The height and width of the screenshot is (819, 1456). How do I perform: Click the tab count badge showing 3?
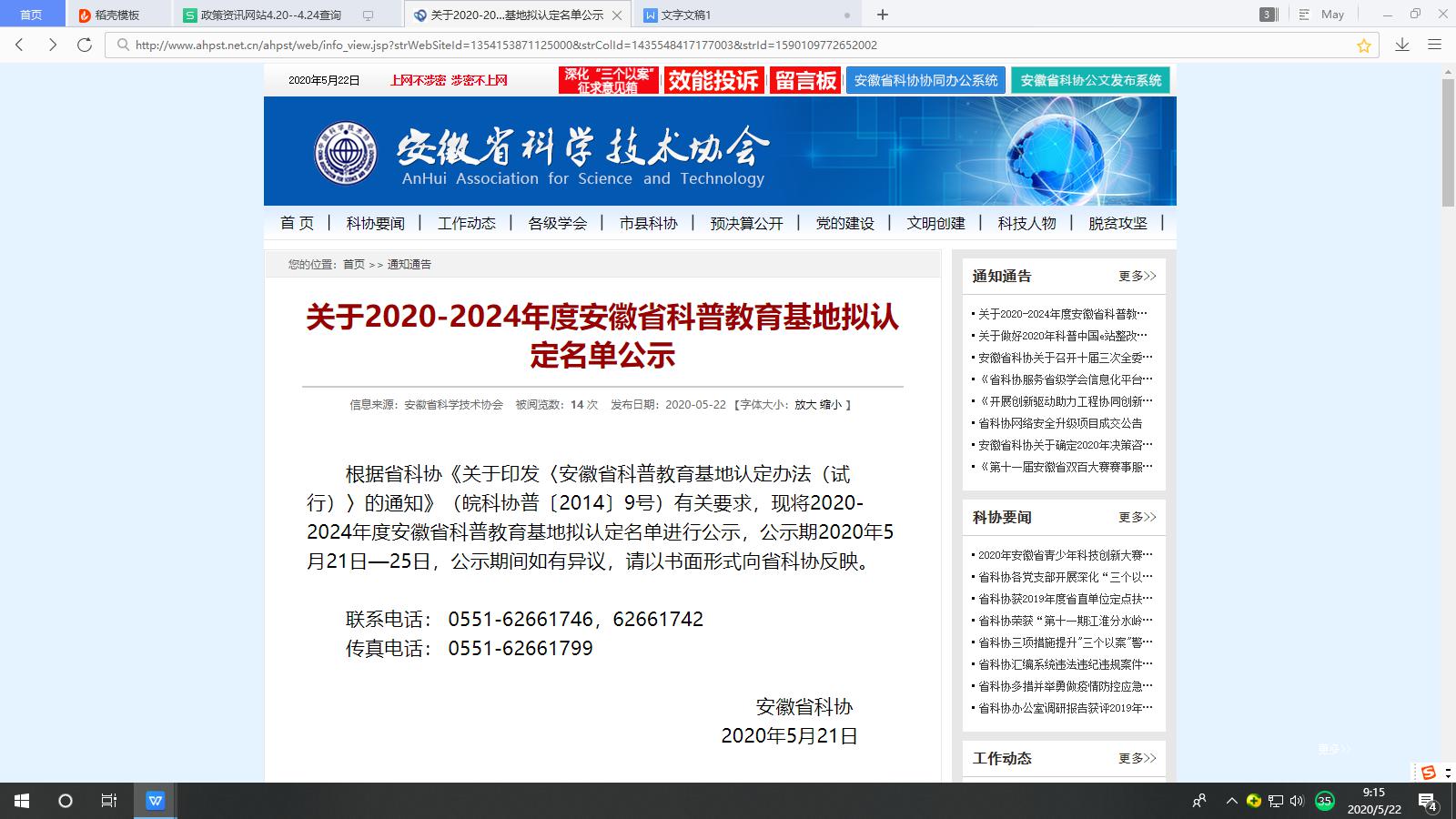click(1267, 15)
